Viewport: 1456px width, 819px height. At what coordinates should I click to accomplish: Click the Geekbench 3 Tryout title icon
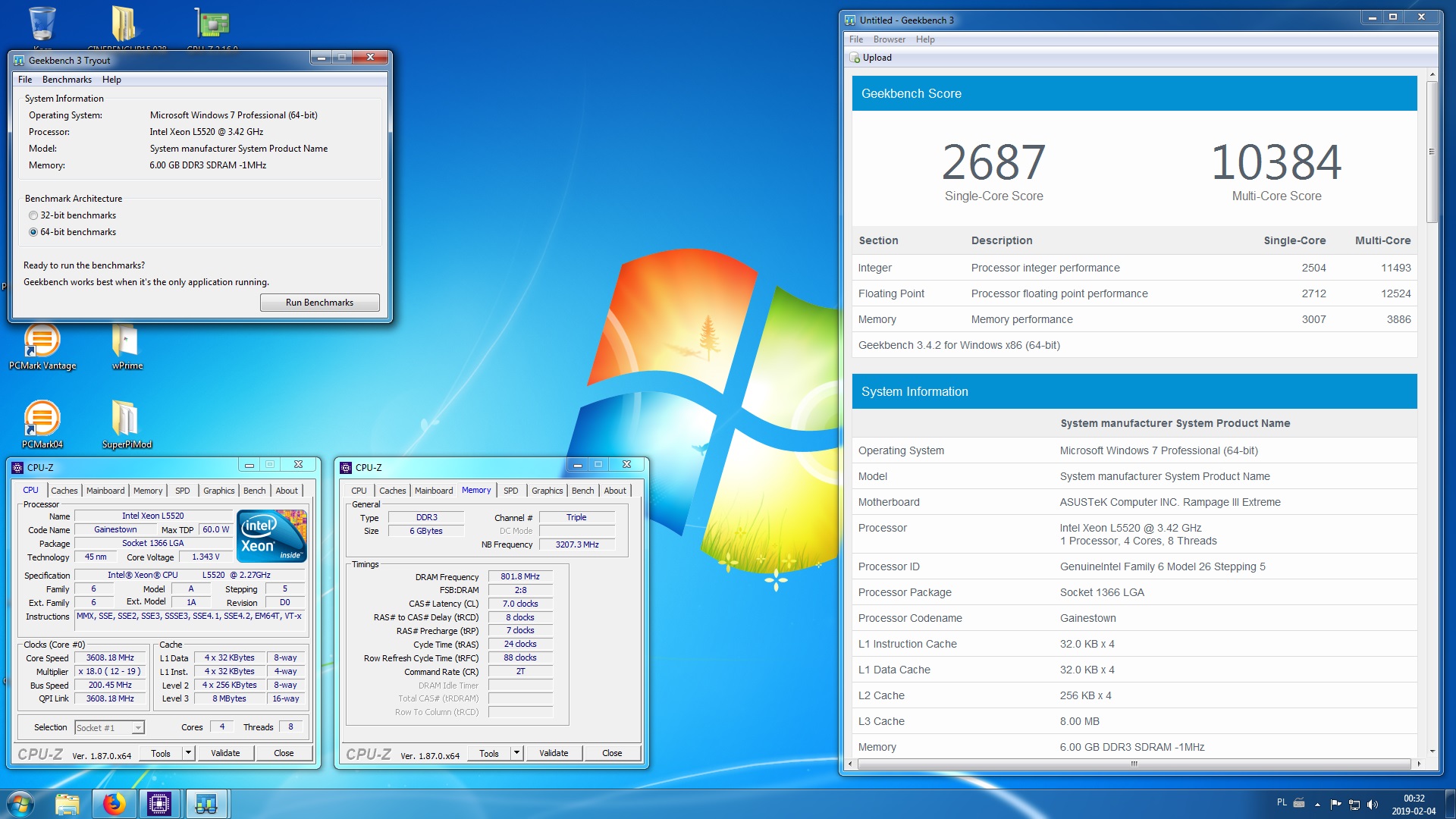(x=19, y=61)
